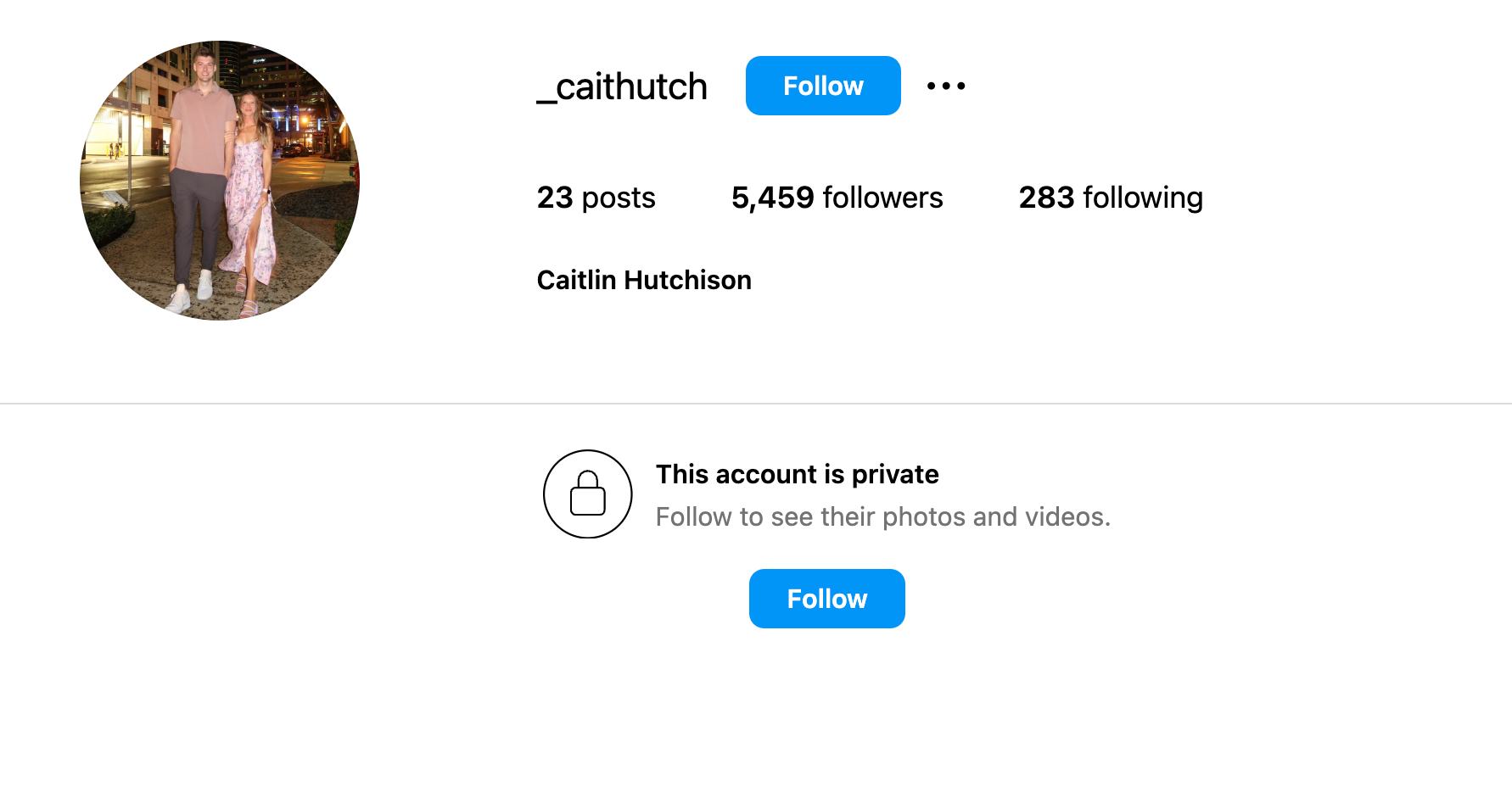Click the padlock icon inside the circle

[588, 494]
